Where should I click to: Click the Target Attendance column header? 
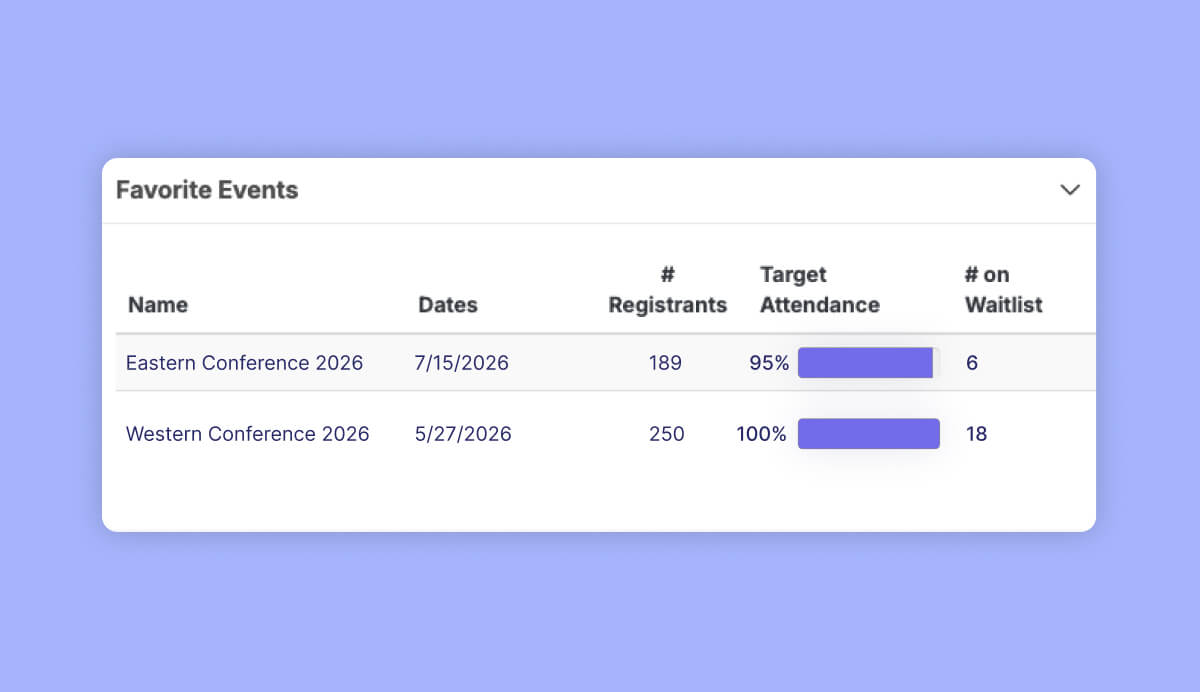click(818, 290)
